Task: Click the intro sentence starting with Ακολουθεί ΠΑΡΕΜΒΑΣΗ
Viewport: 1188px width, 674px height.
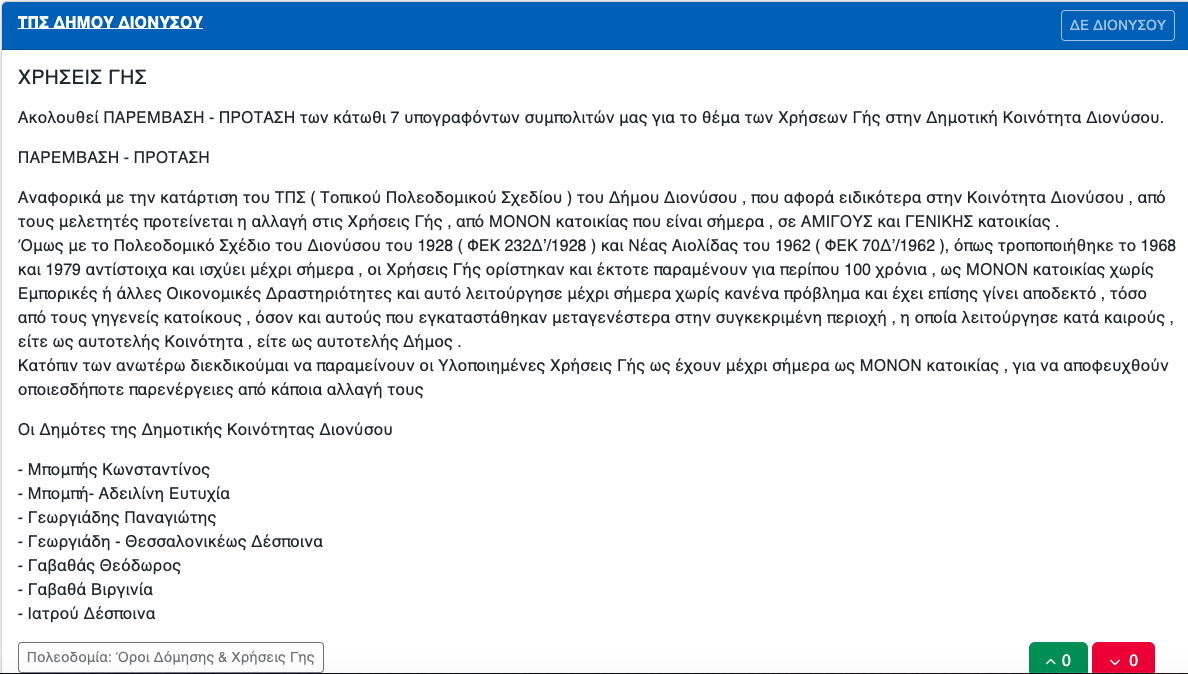Action: pyautogui.click(x=591, y=117)
